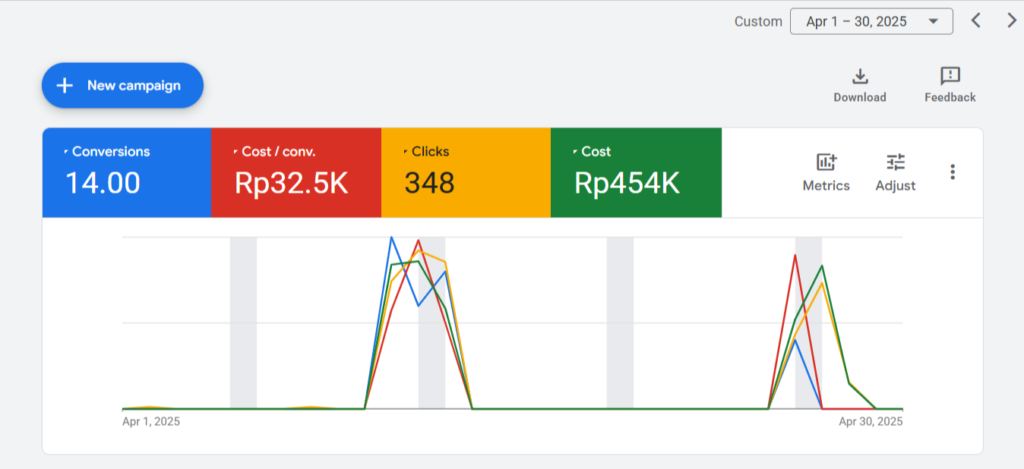Open the Metrics selector icon

click(x=826, y=163)
